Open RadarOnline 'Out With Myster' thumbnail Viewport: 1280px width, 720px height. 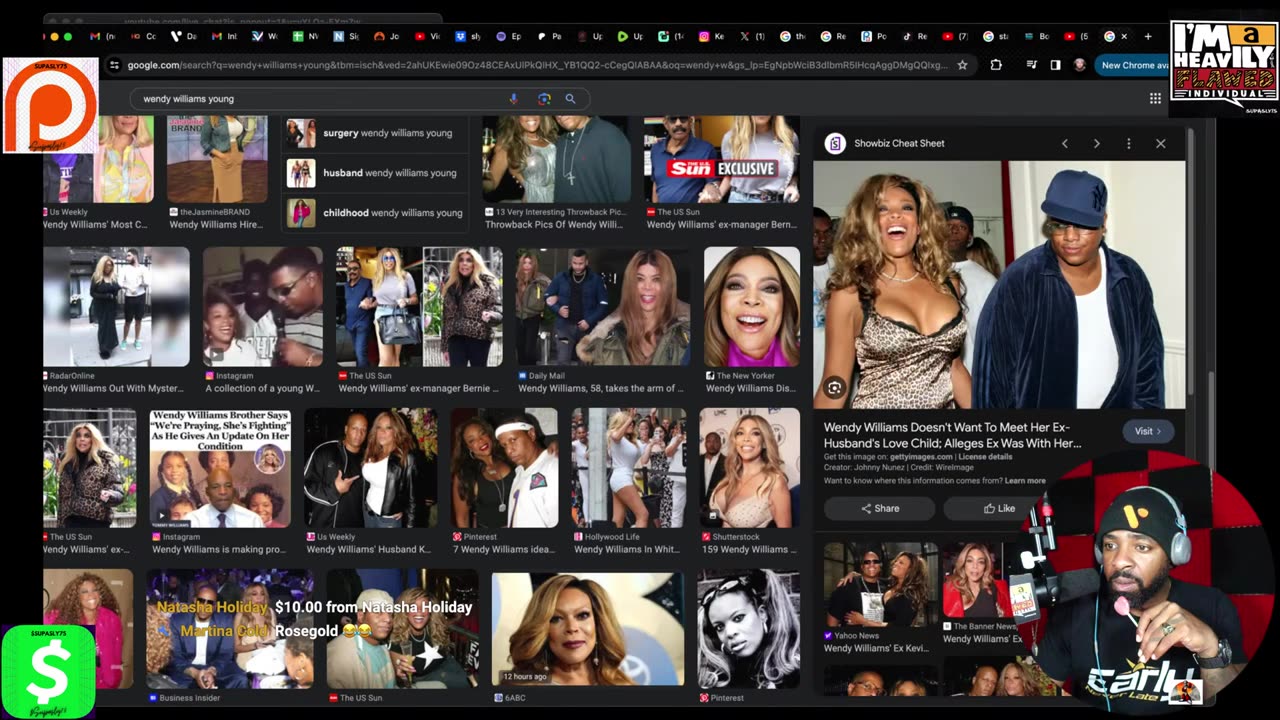click(116, 306)
